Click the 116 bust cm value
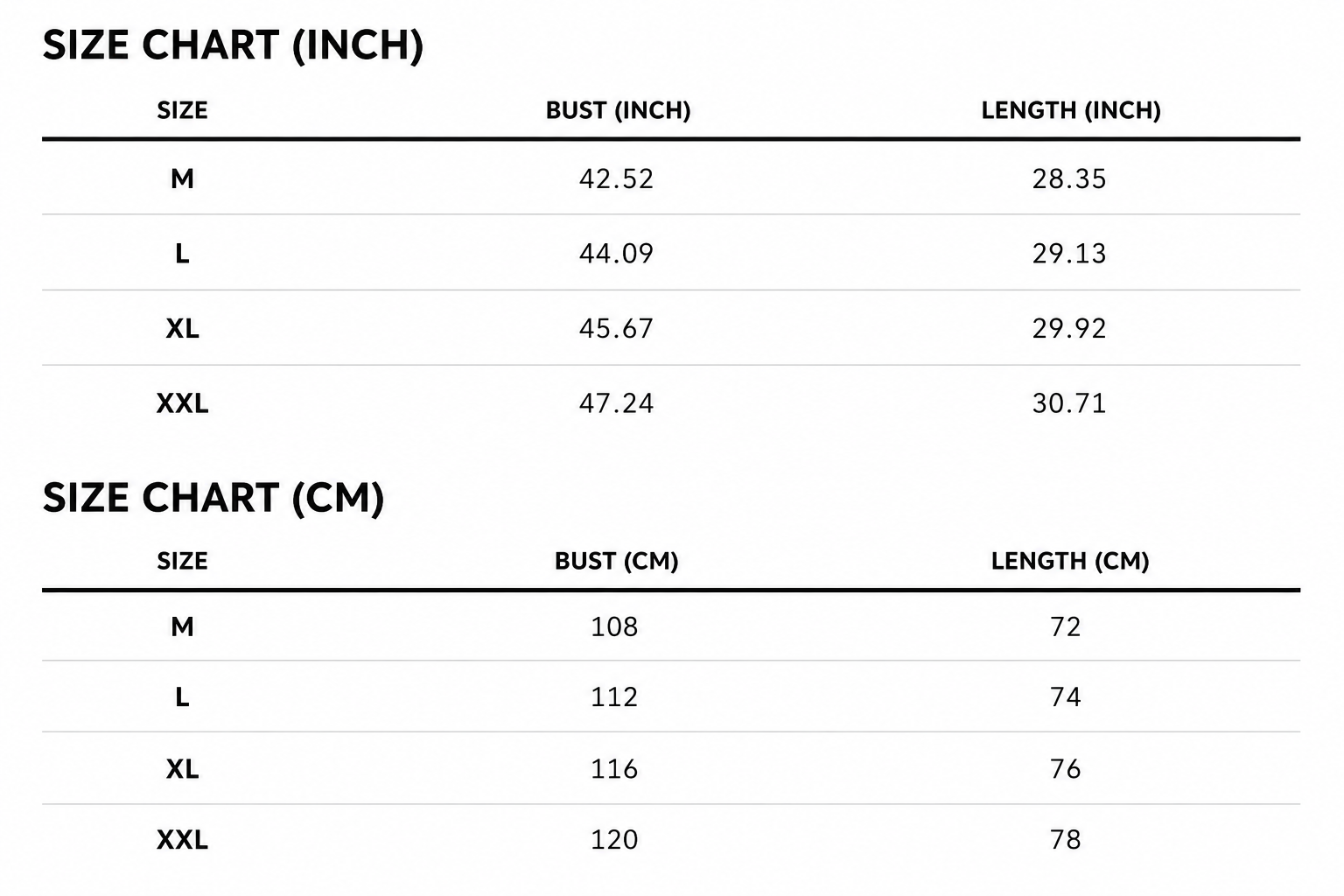This screenshot has width=1344, height=896. [x=614, y=769]
